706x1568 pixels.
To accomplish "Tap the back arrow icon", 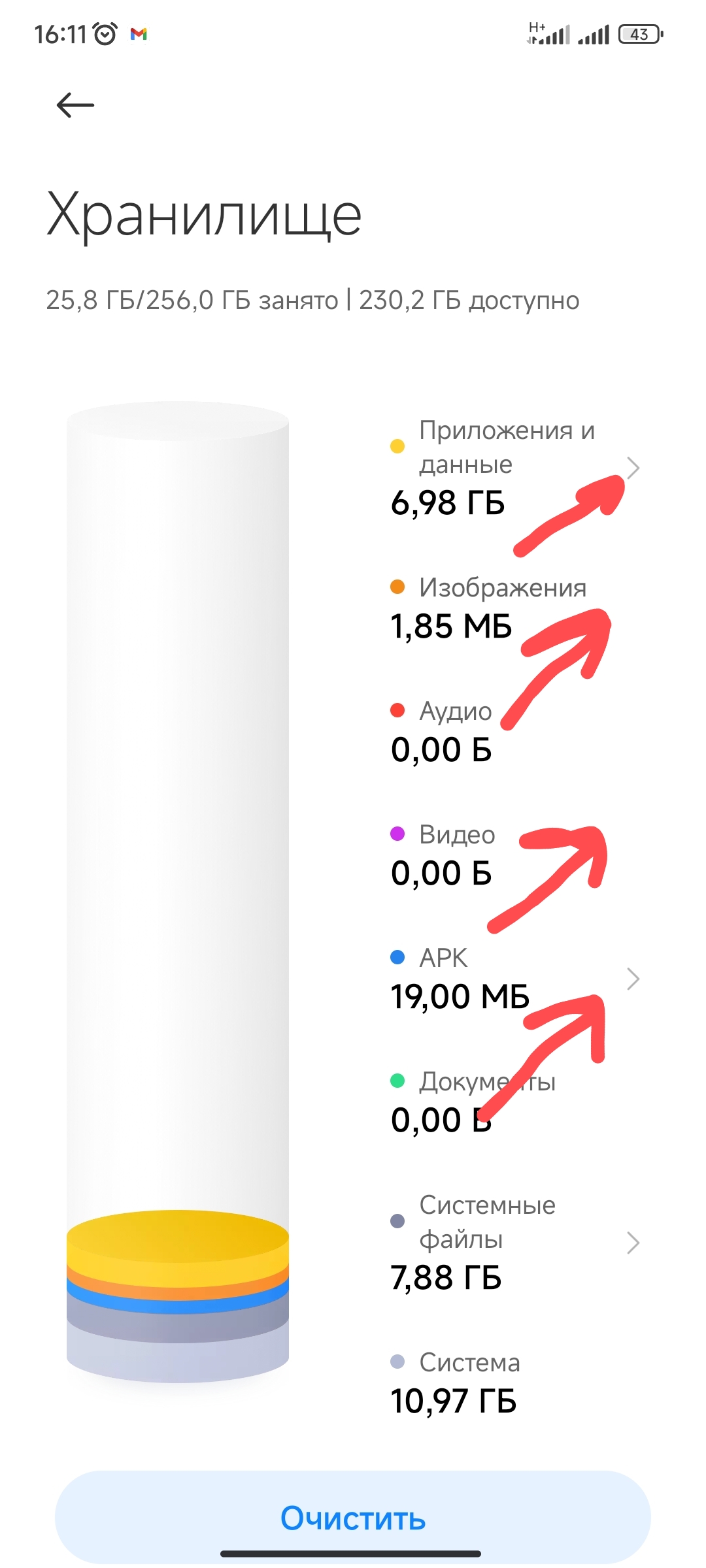I will point(75,105).
